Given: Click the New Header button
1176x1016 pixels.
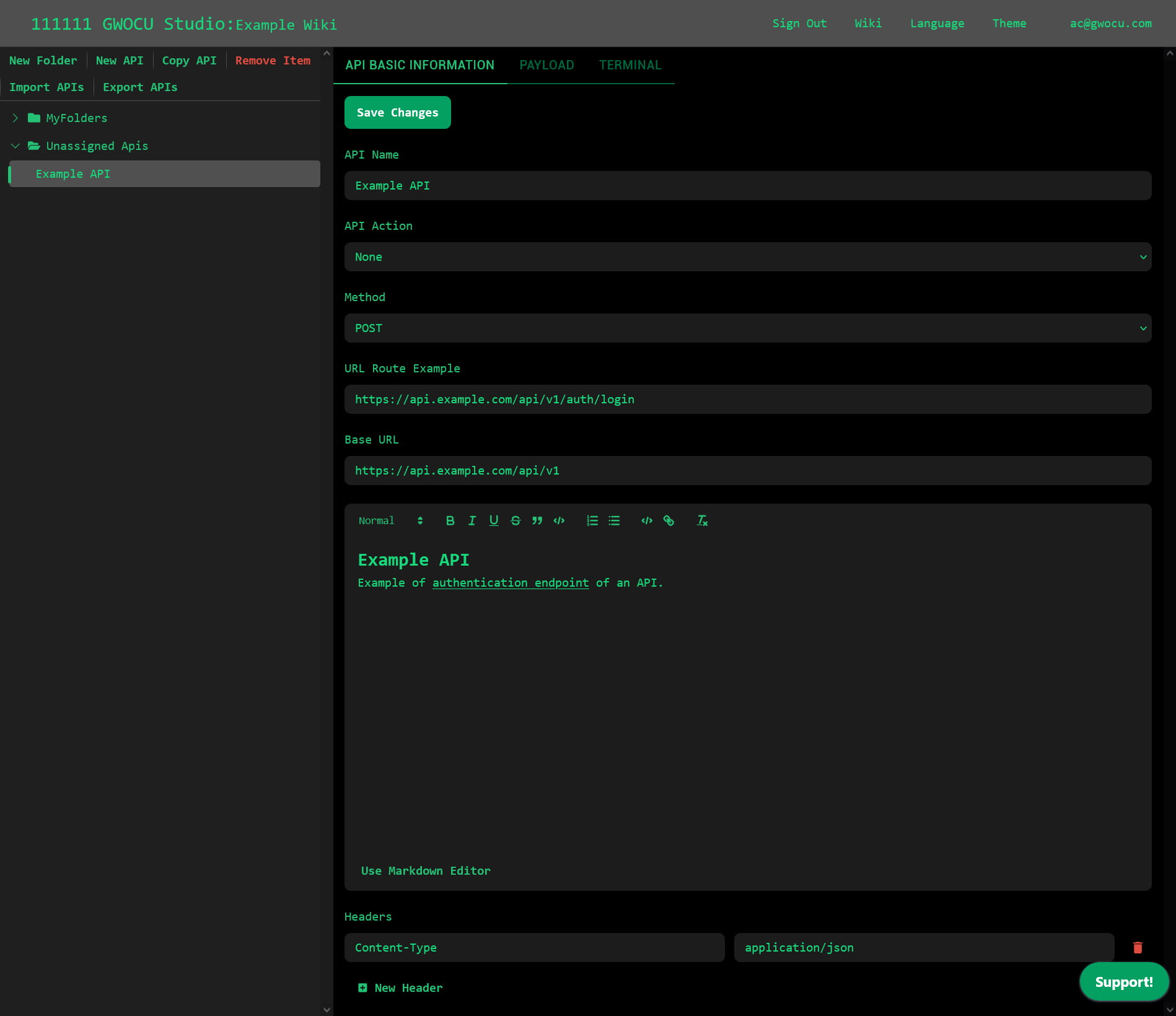Looking at the screenshot, I should click(x=400, y=988).
